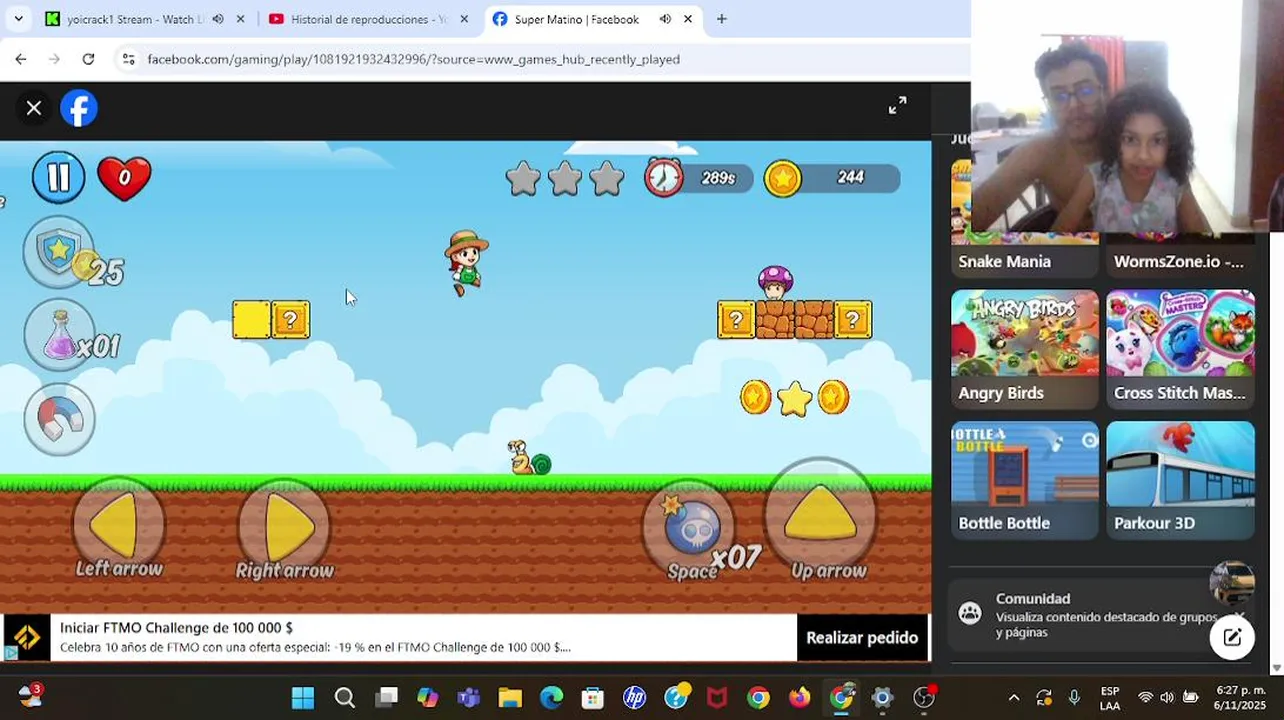1284x720 pixels.
Task: Open the Angry Birds game card
Action: pos(1025,350)
